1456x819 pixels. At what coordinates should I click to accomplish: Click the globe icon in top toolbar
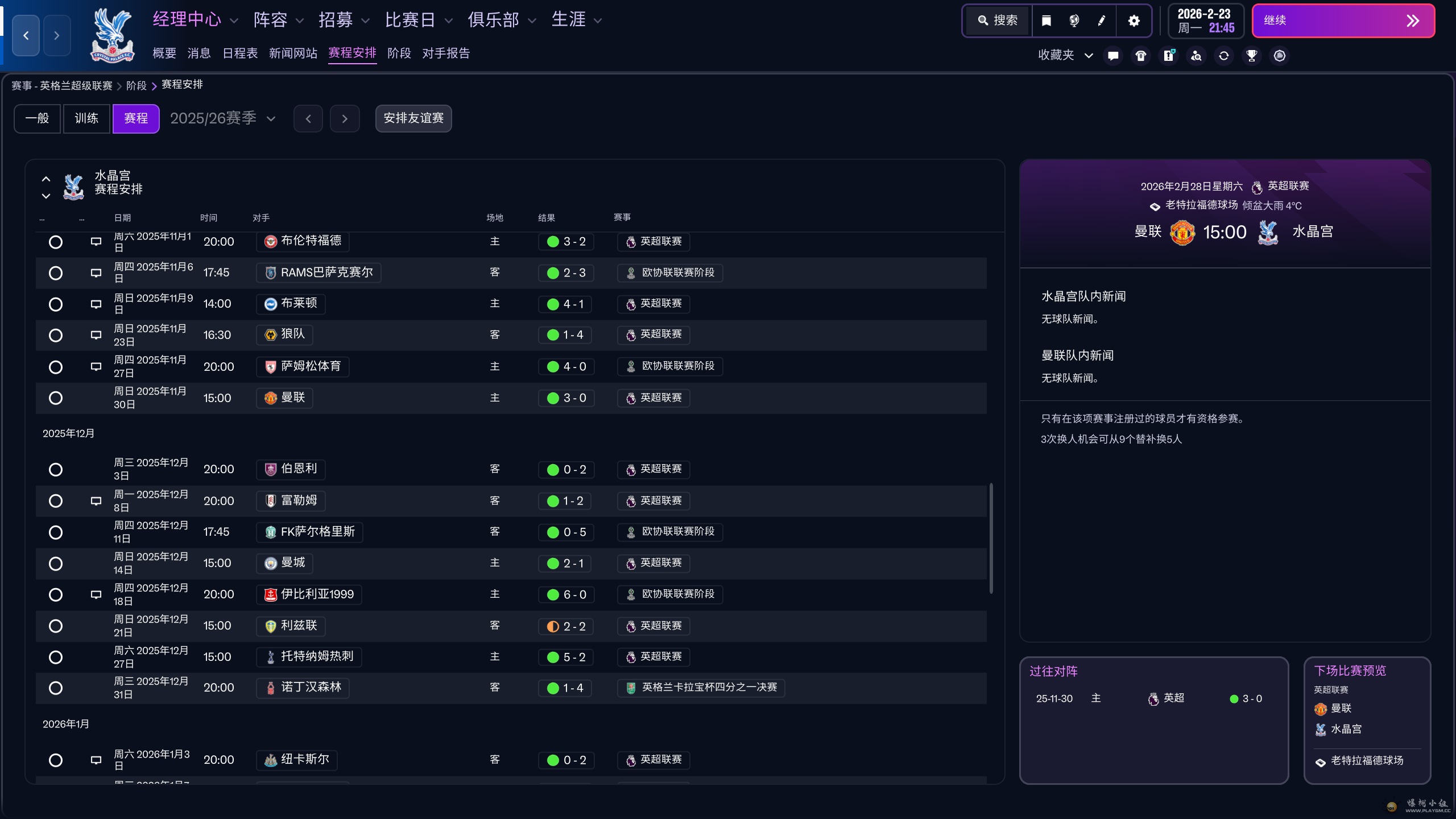click(1074, 21)
